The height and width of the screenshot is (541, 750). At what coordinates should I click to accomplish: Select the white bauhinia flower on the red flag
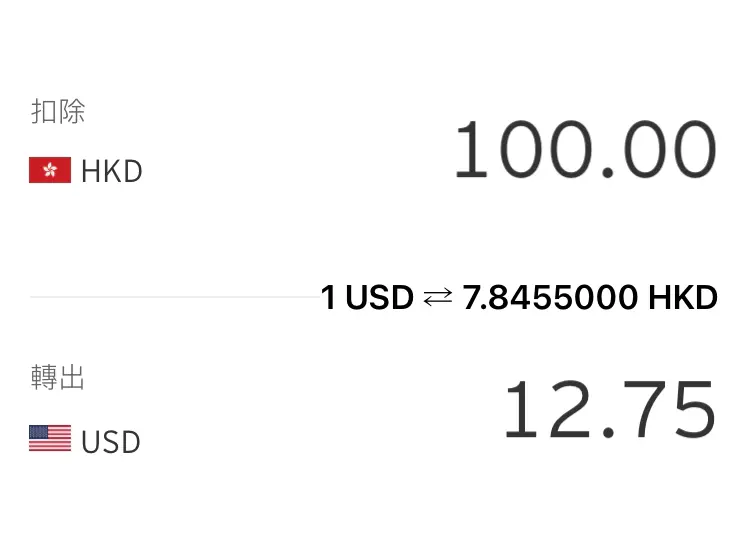pyautogui.click(x=50, y=169)
